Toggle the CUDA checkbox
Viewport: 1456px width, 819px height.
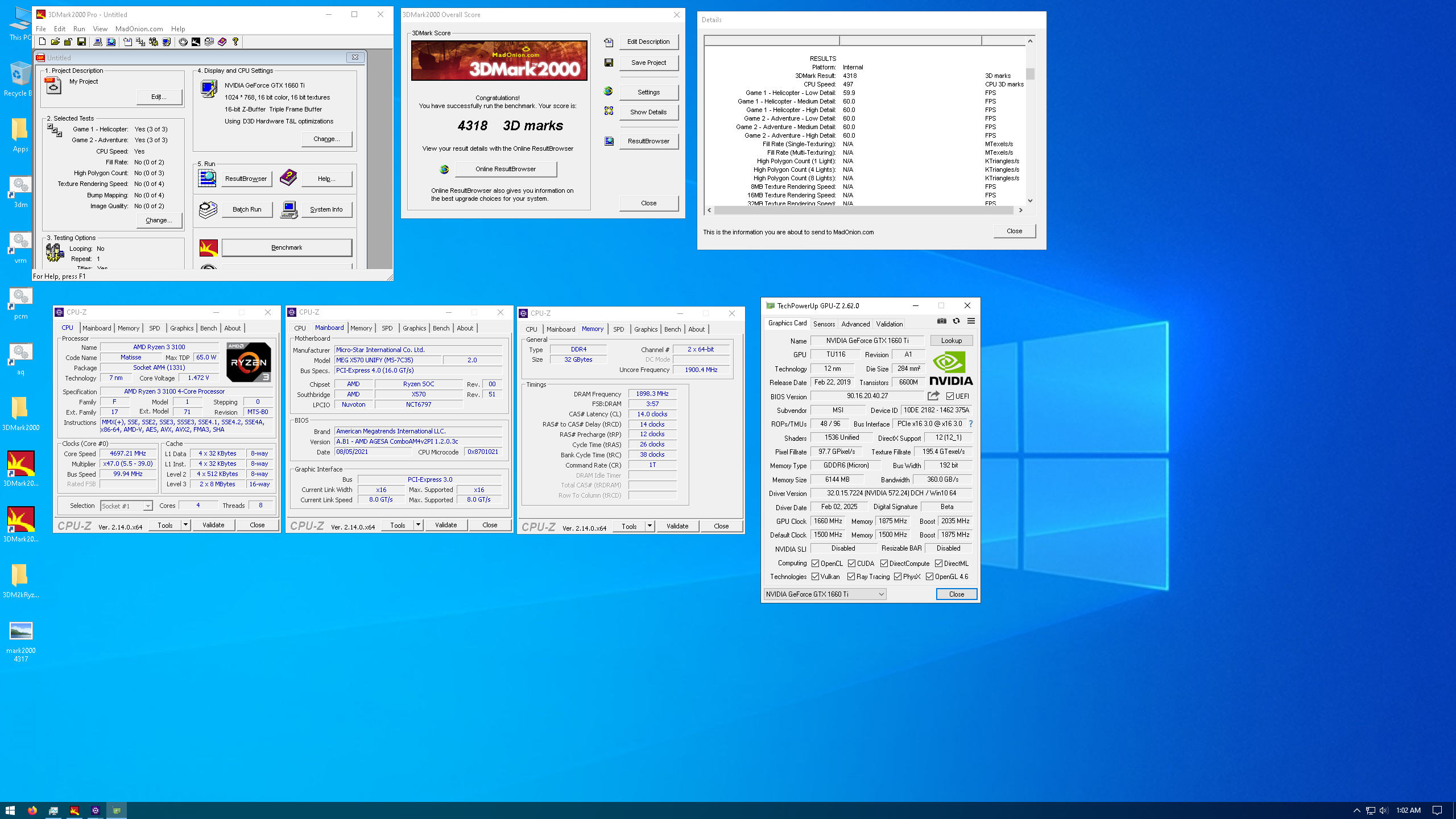(851, 564)
